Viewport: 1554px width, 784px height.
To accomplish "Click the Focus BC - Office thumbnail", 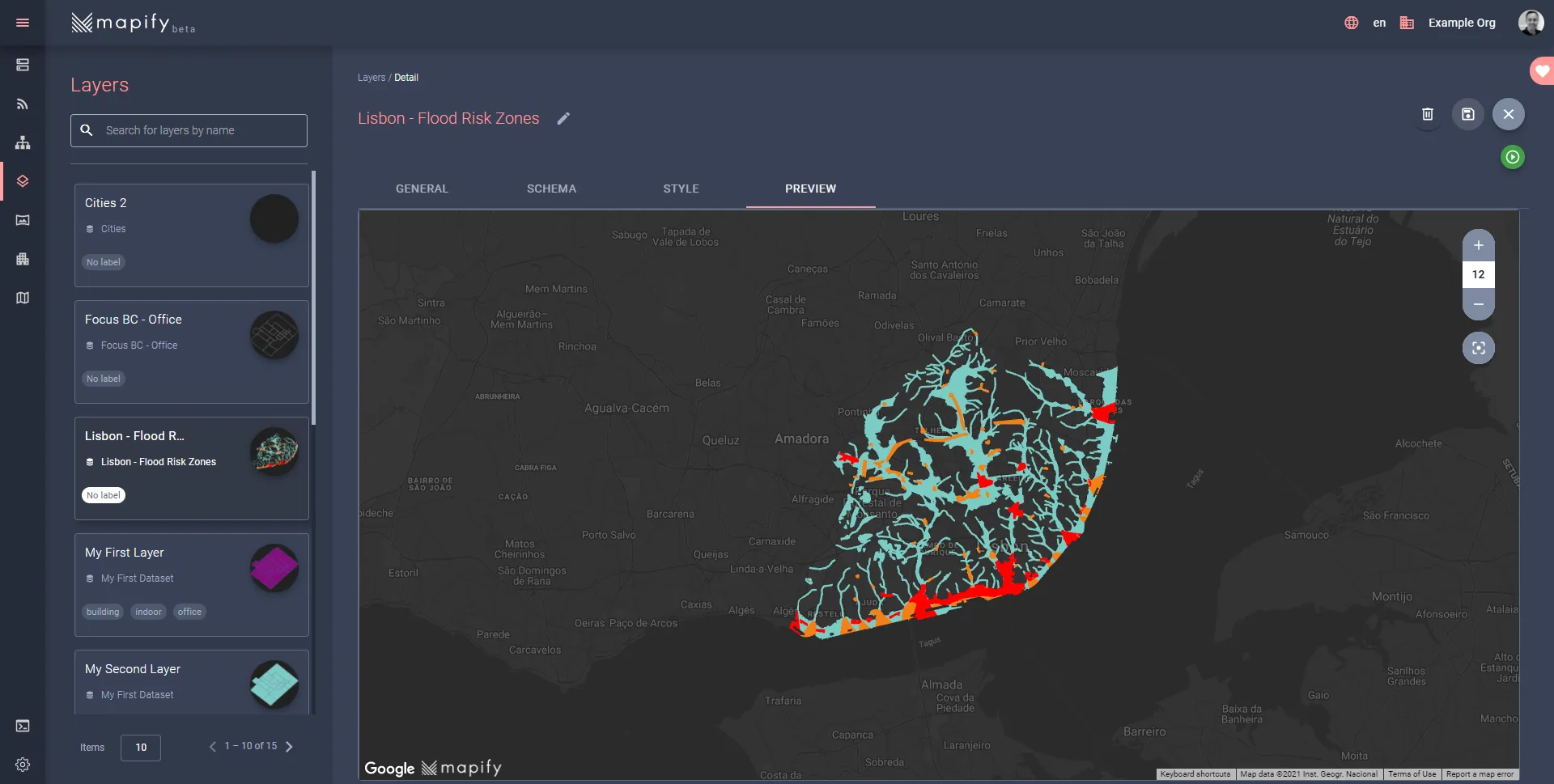I will 274,335.
